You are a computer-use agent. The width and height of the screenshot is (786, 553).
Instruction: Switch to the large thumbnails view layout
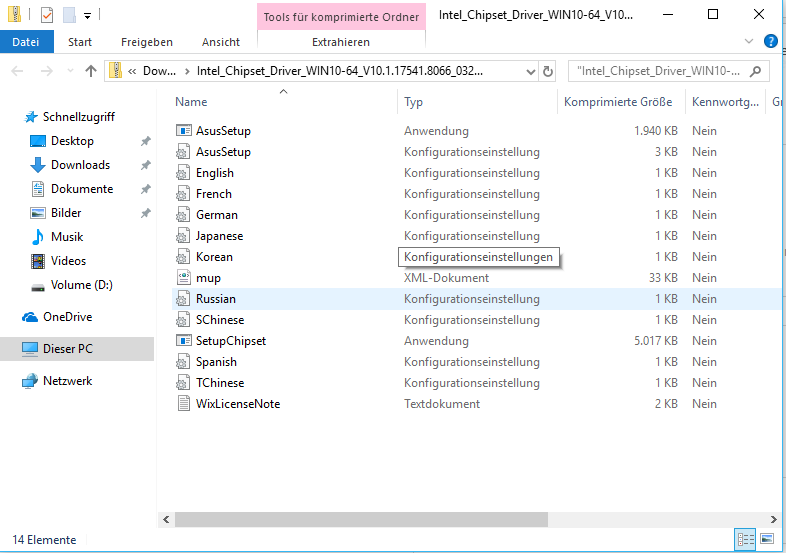click(766, 539)
